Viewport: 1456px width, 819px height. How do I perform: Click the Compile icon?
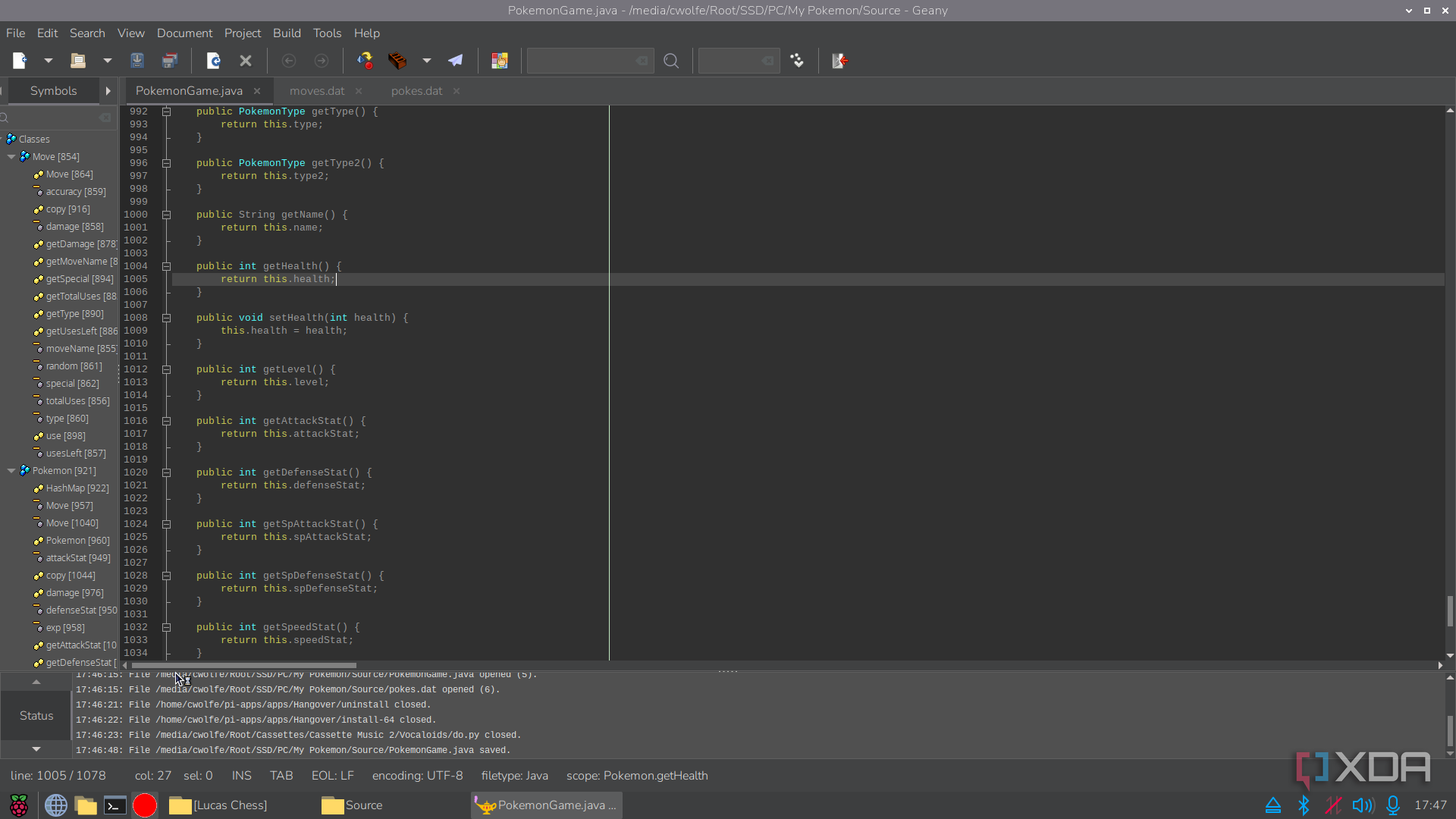coord(365,61)
